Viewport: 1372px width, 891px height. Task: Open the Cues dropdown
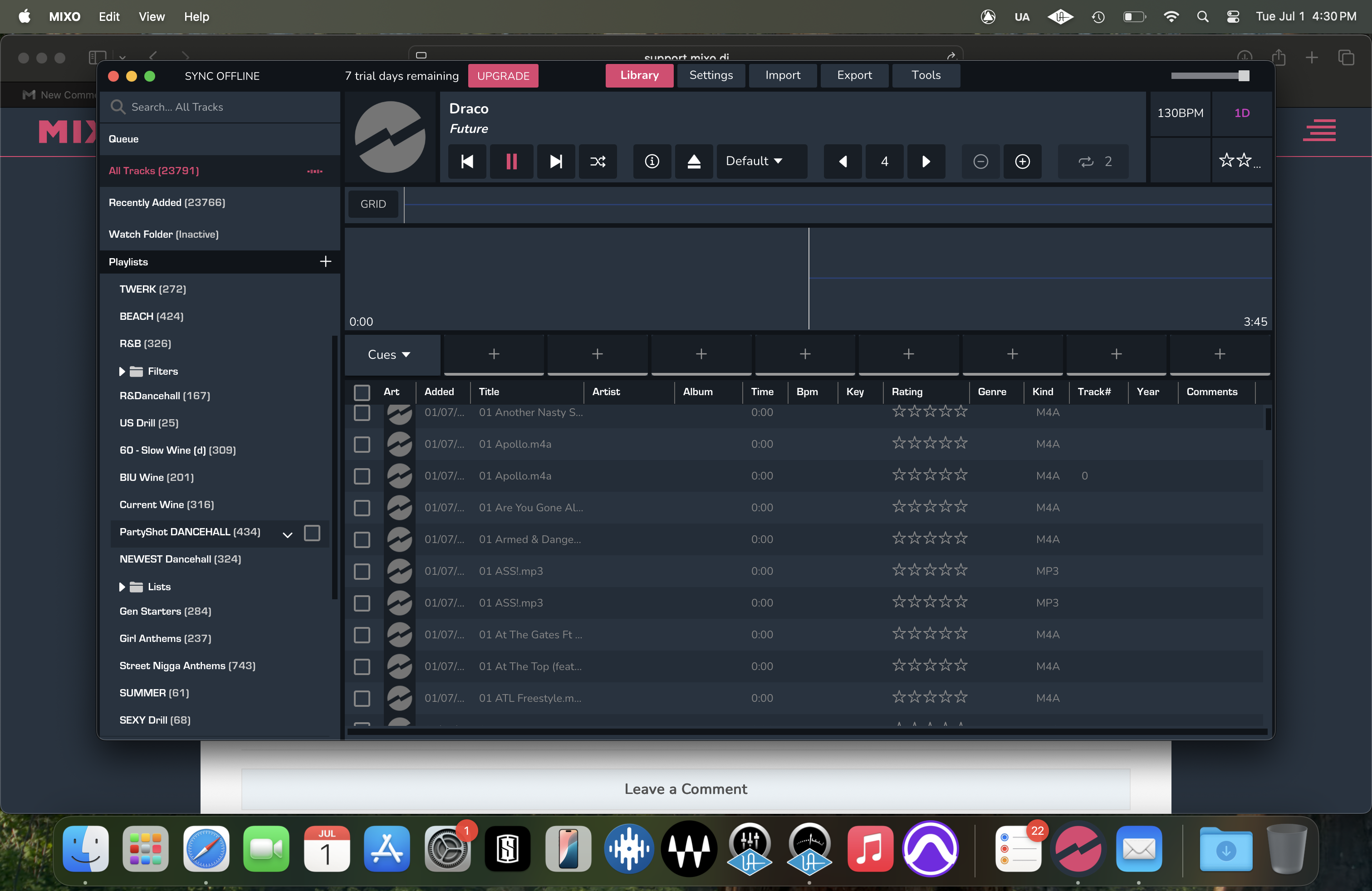pos(389,354)
